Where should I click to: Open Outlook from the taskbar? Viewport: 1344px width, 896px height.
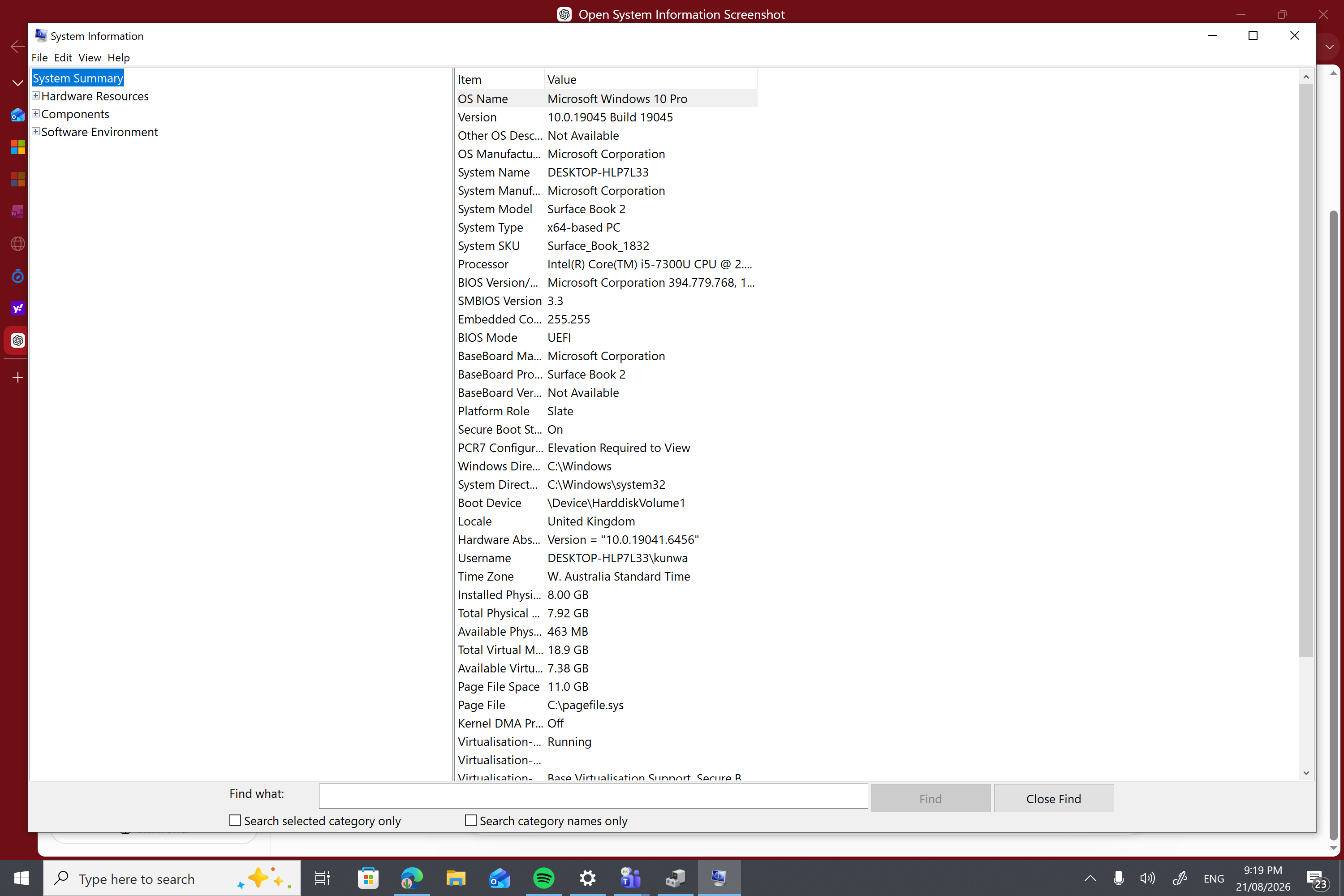(x=500, y=878)
